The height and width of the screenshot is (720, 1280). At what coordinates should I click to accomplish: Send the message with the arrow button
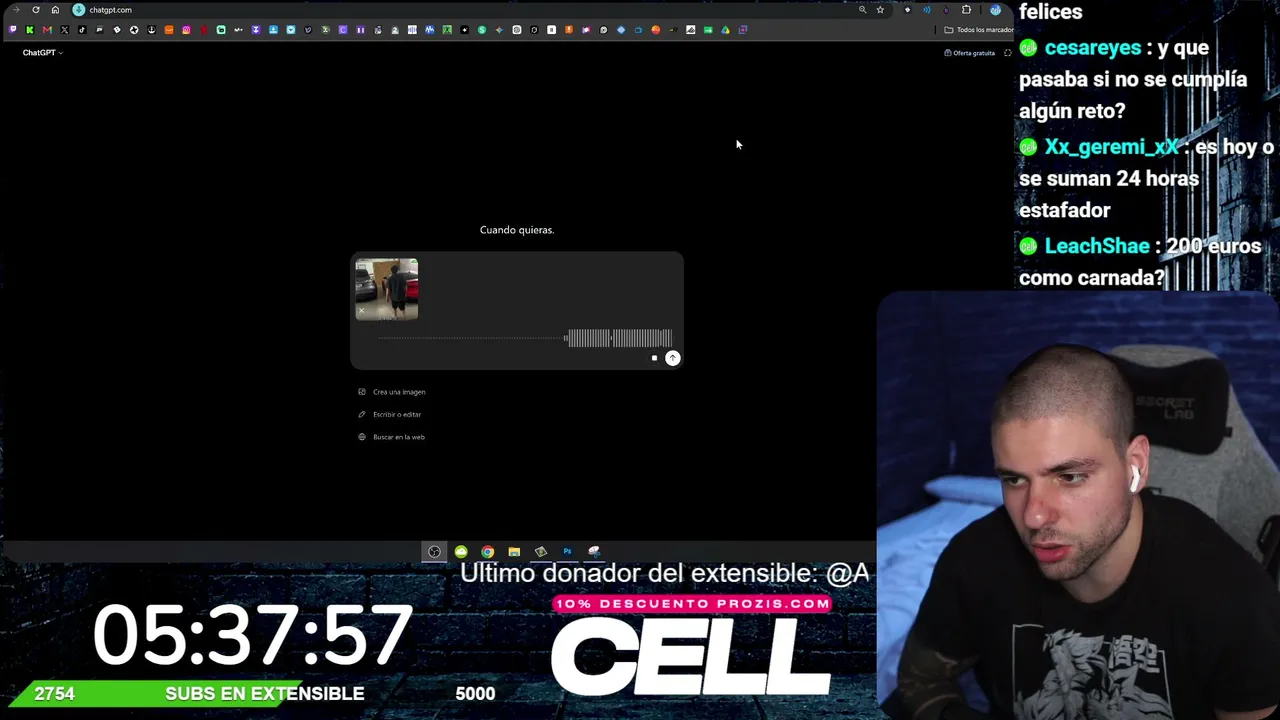tap(673, 358)
